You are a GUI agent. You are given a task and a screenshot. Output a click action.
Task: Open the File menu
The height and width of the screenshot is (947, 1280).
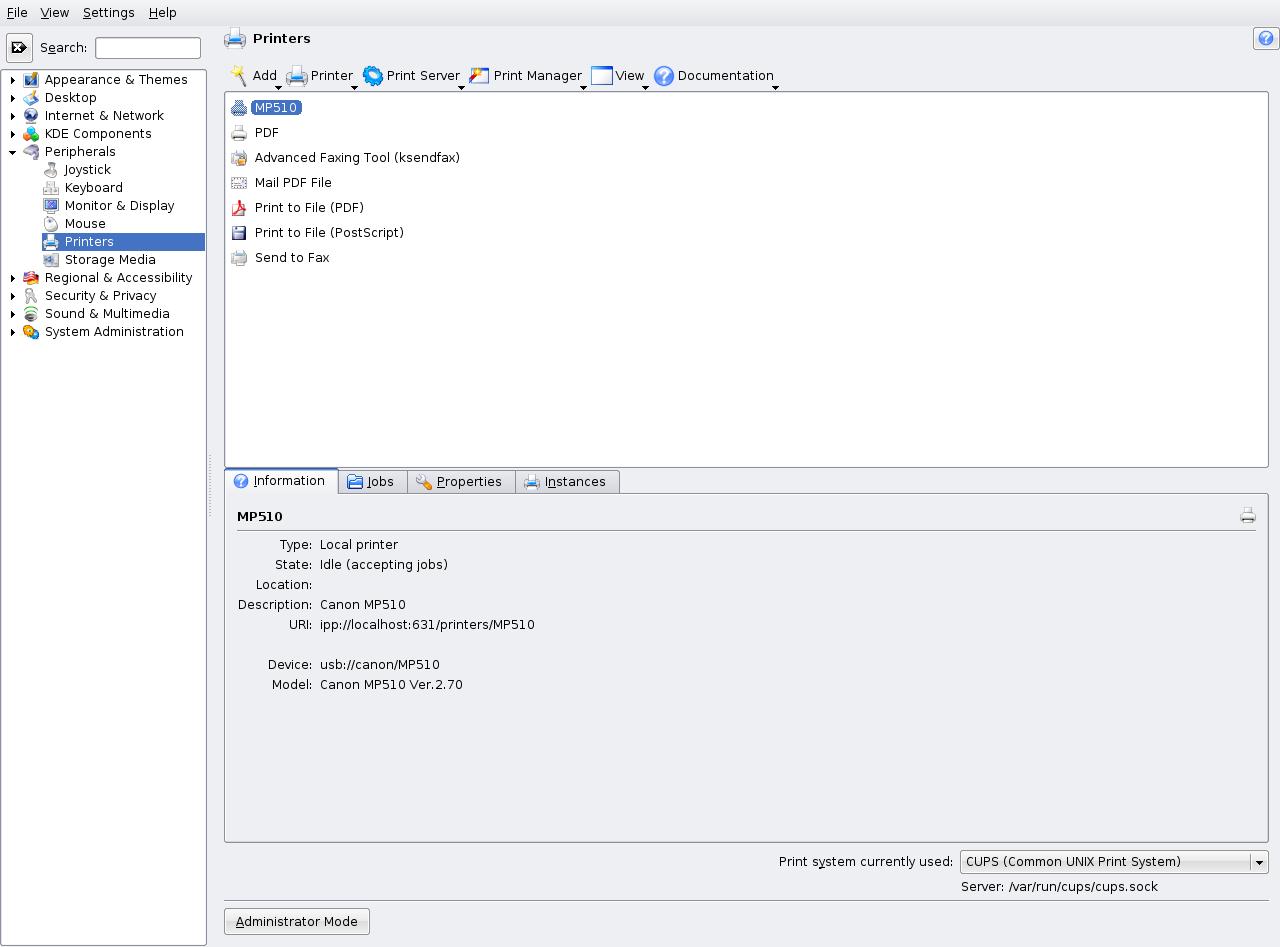[17, 12]
